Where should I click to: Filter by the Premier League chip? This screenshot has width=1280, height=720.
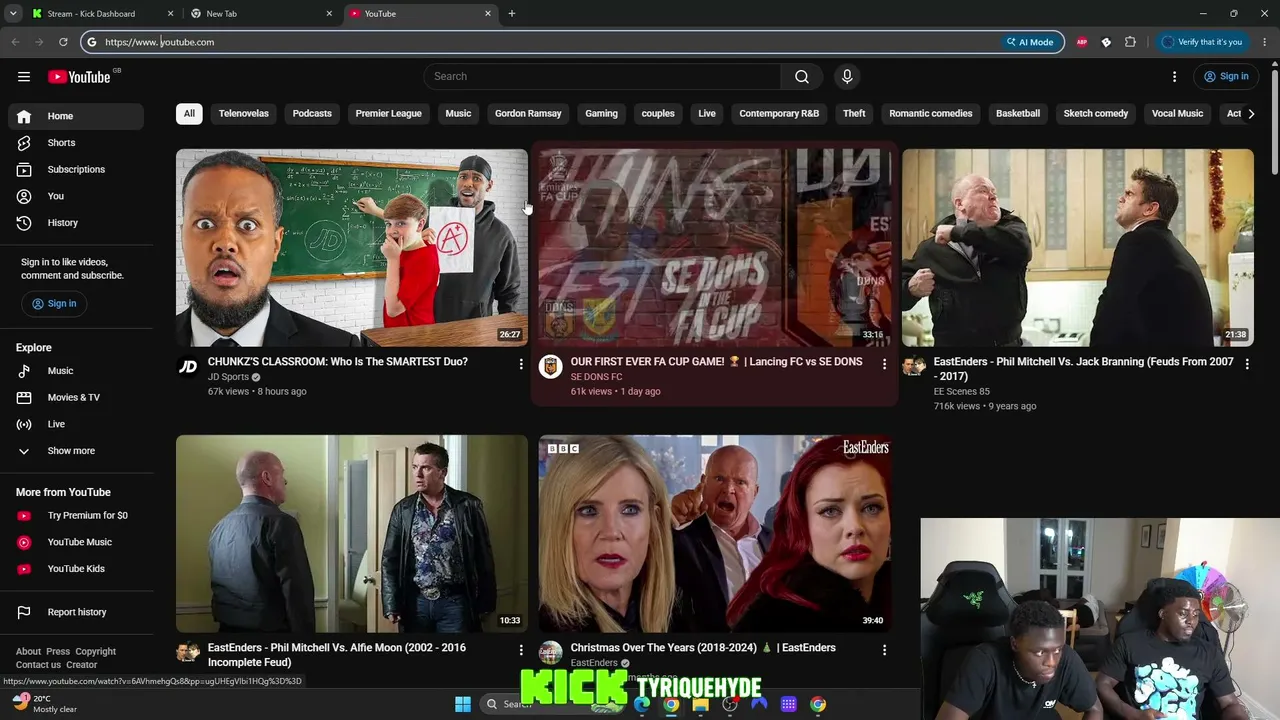(x=389, y=114)
